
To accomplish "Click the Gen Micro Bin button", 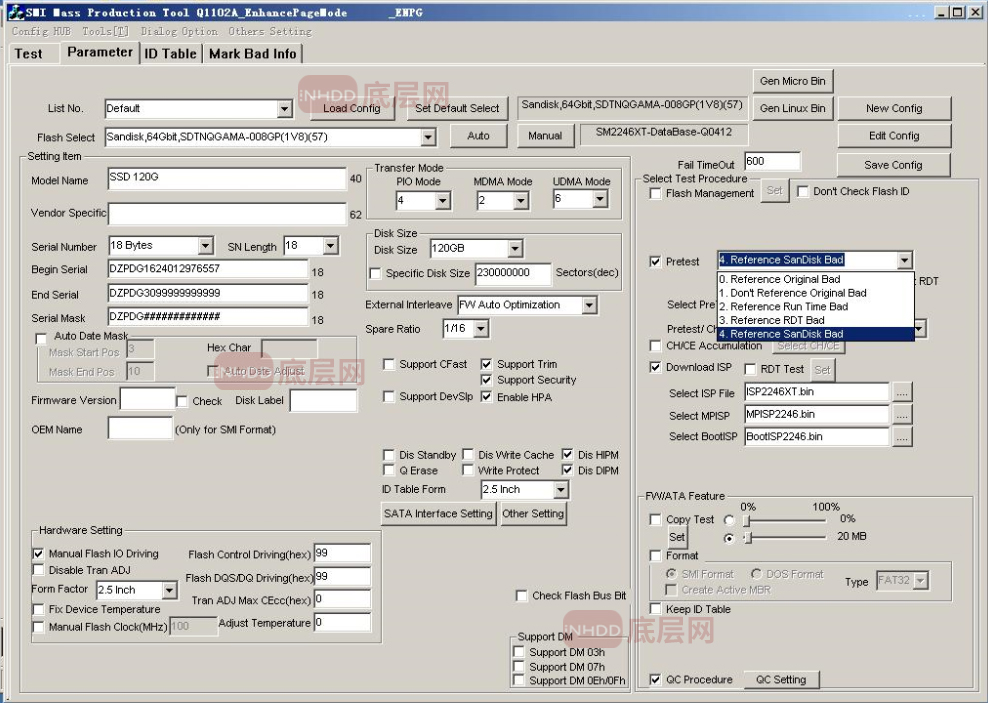I will [x=793, y=81].
